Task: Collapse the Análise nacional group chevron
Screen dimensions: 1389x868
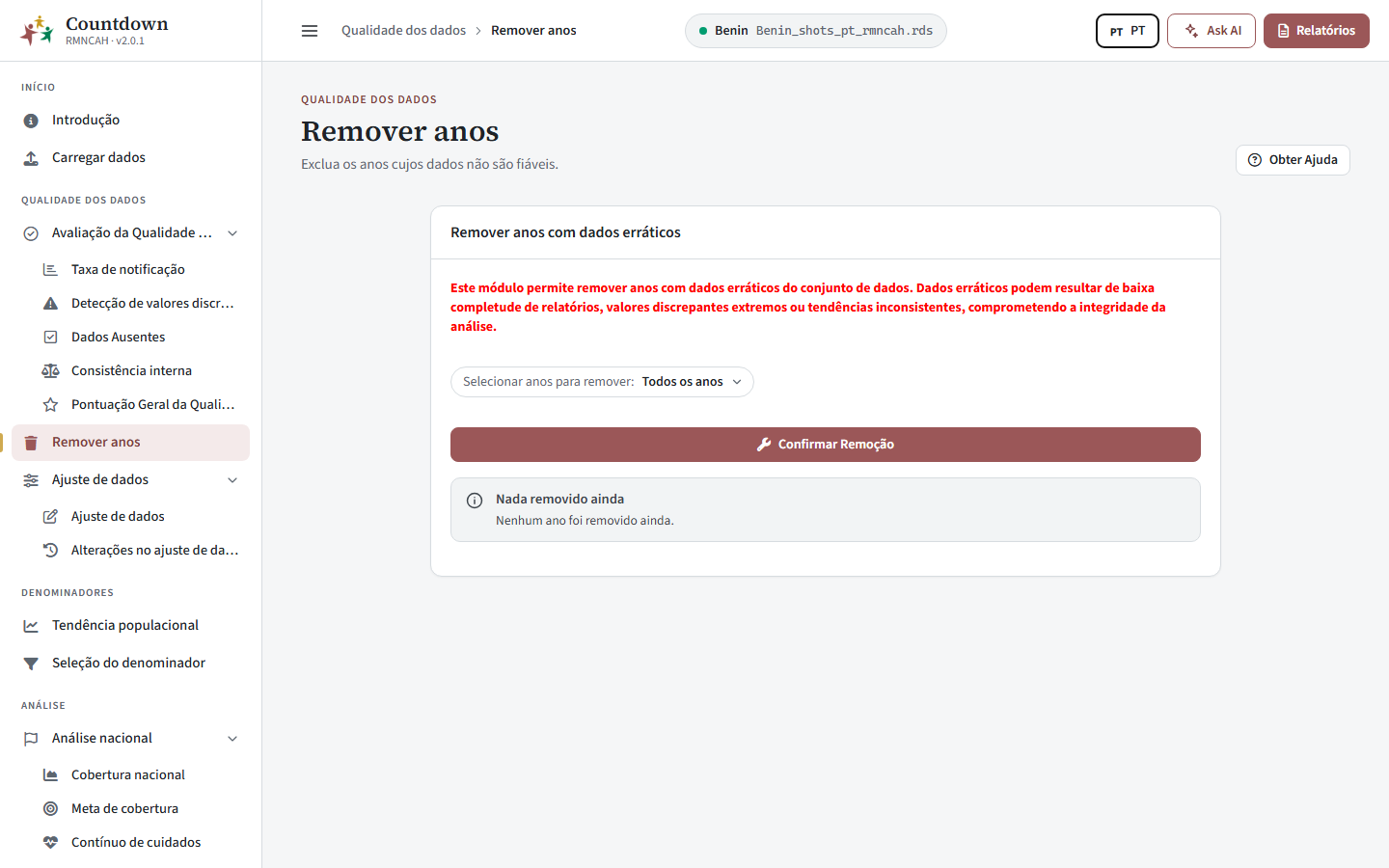Action: (232, 739)
